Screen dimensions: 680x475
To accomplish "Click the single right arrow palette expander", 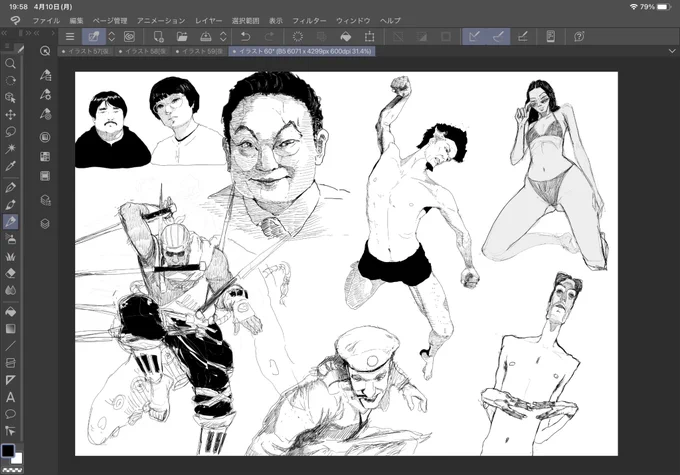I will click(53, 33).
